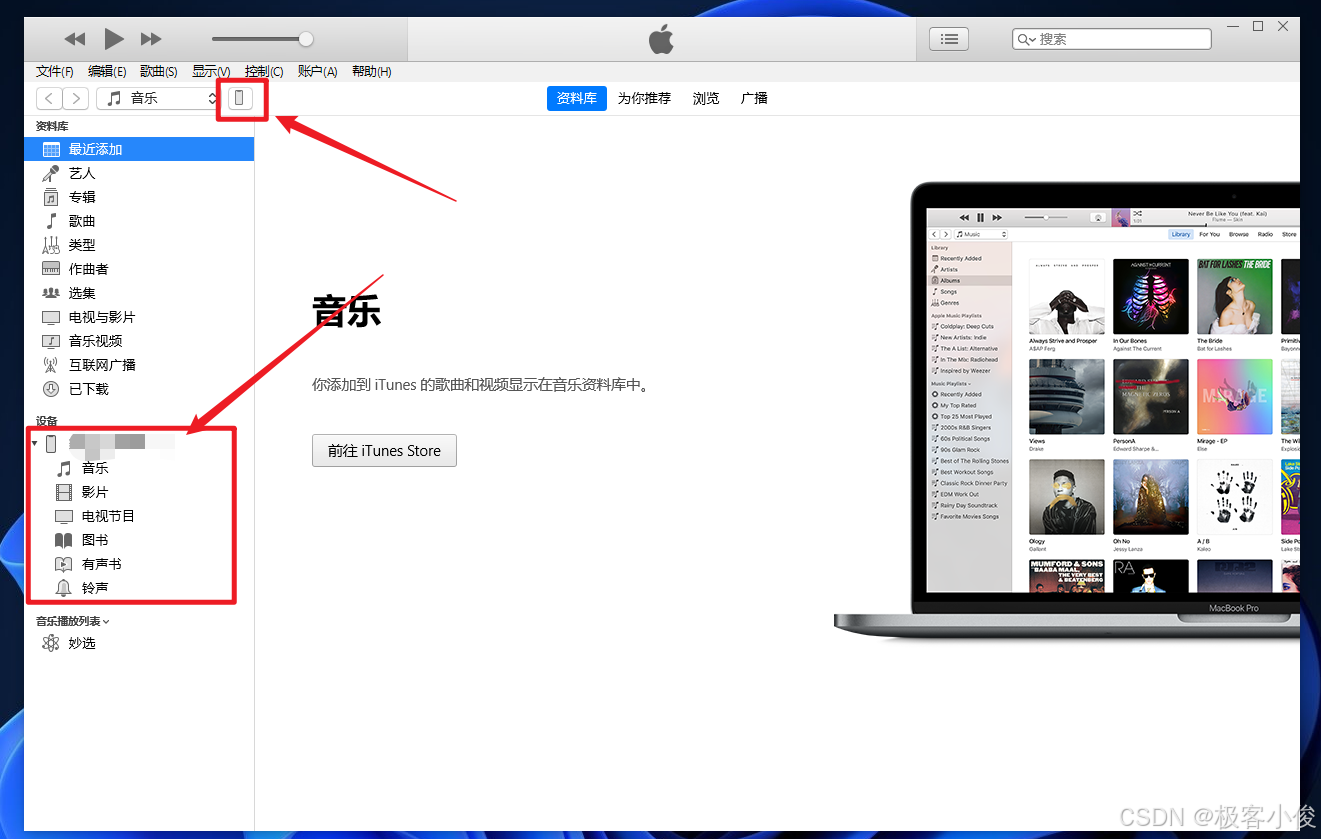1321x839 pixels.
Task: Click the device 音乐 note icon
Action: 64,468
